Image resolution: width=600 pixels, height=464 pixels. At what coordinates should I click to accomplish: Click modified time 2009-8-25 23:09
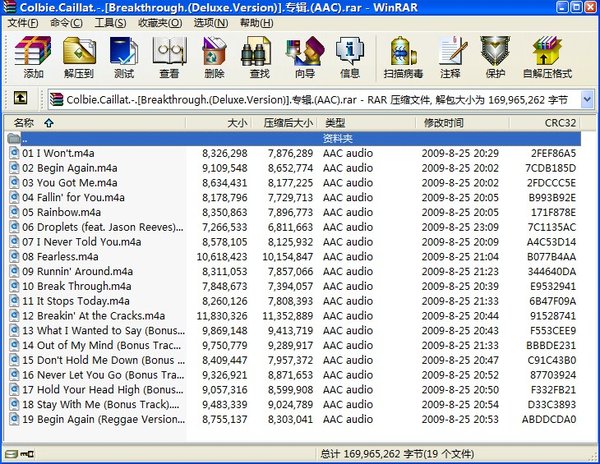[x=460, y=227]
